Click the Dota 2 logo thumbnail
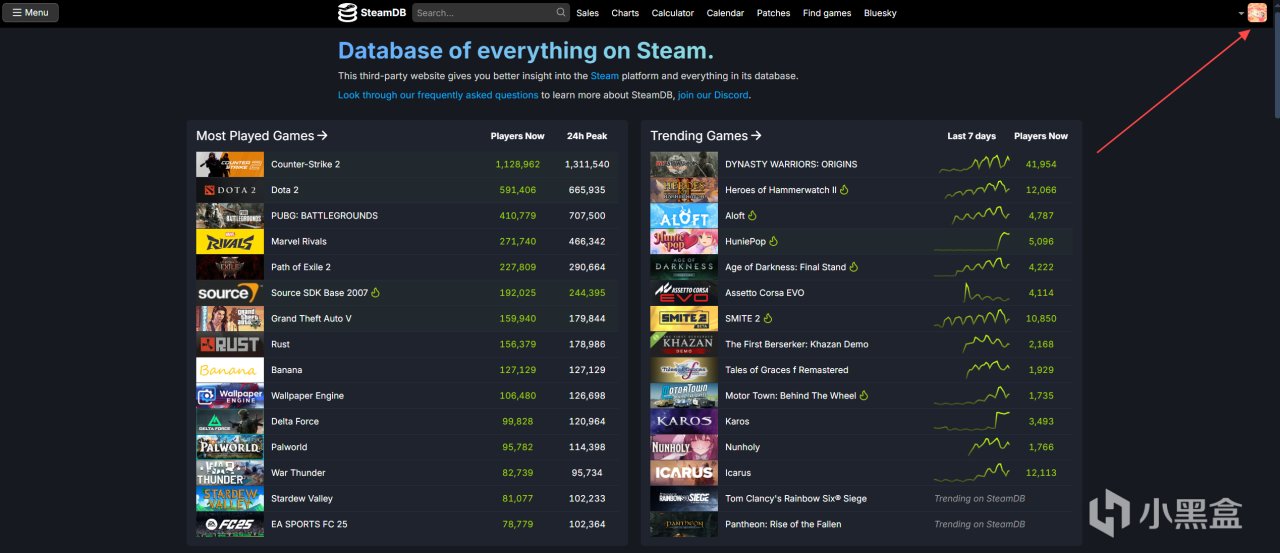 [x=230, y=190]
